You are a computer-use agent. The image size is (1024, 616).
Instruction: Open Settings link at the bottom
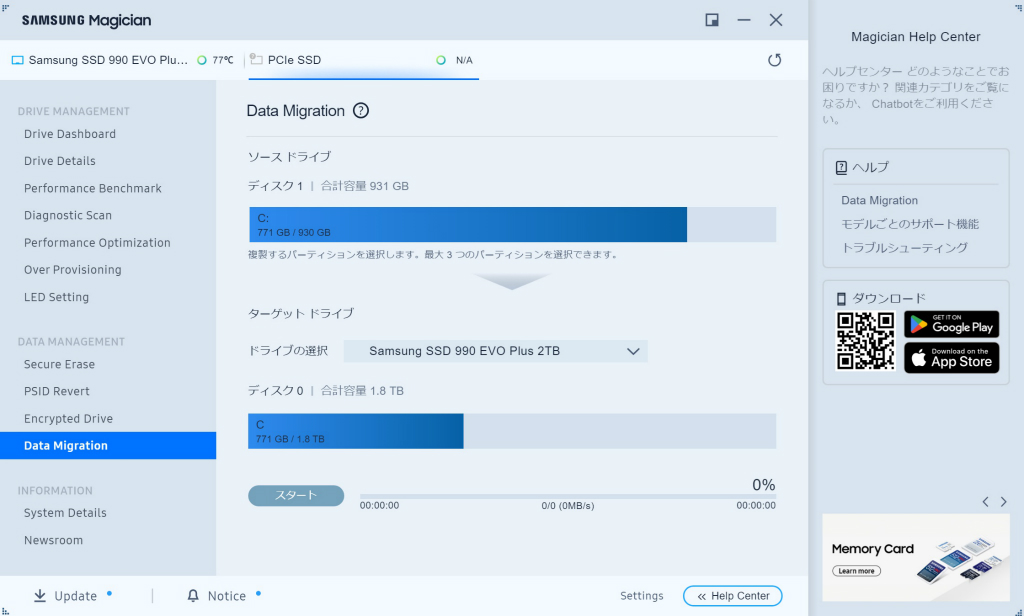click(x=641, y=596)
